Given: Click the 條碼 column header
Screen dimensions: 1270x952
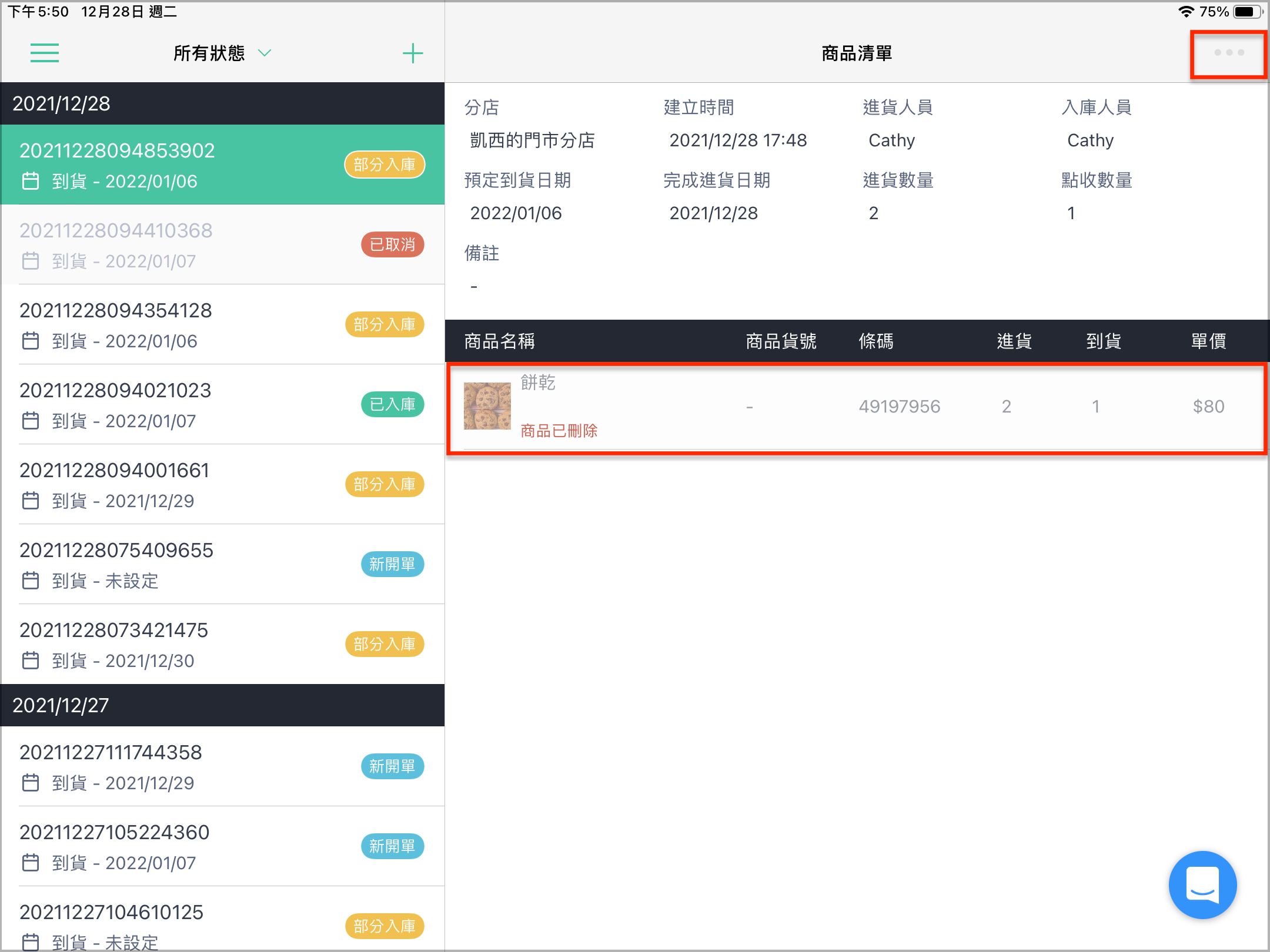Looking at the screenshot, I should pos(876,341).
